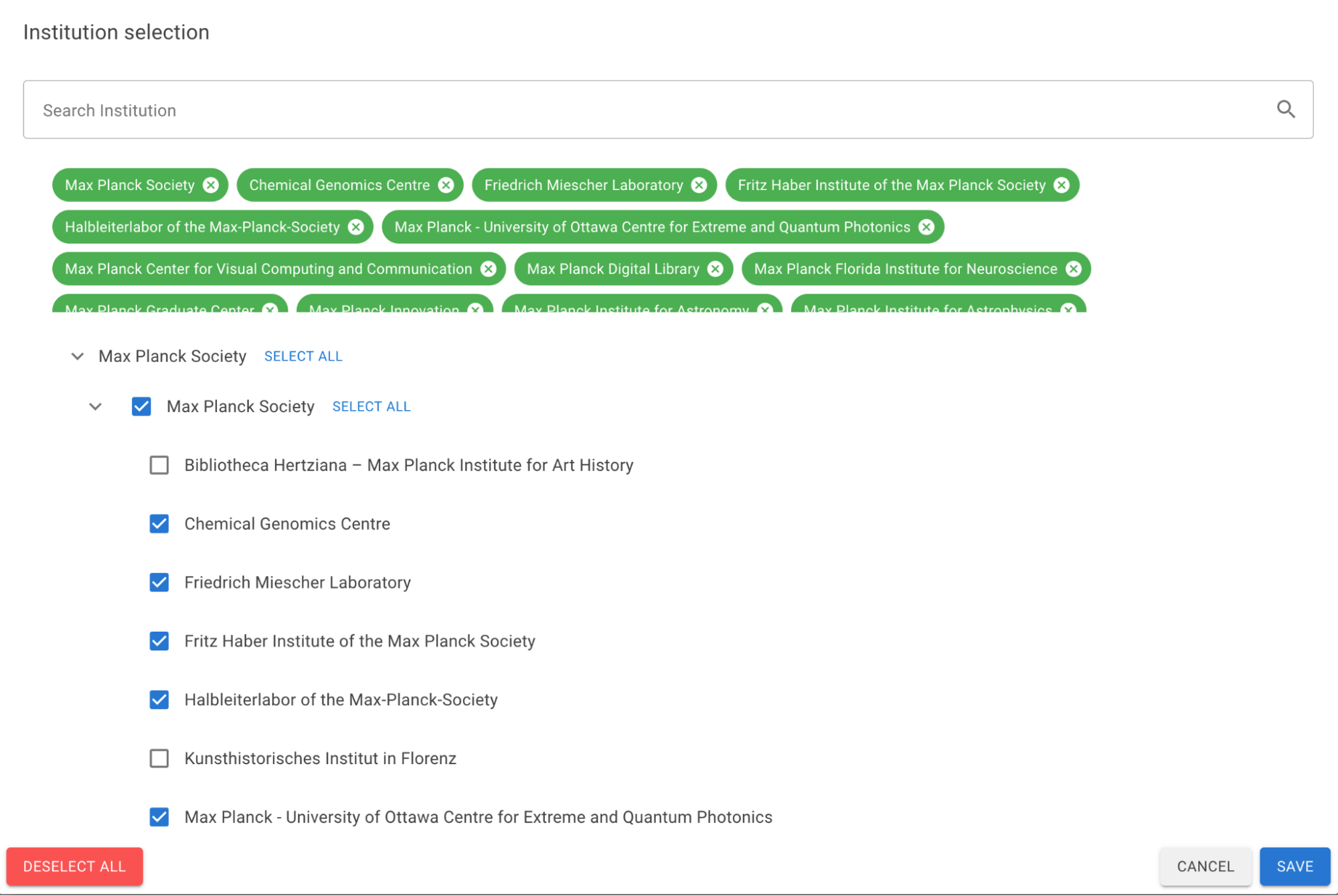Click SELECT ALL beside the top-level group
1338x896 pixels.
[303, 356]
